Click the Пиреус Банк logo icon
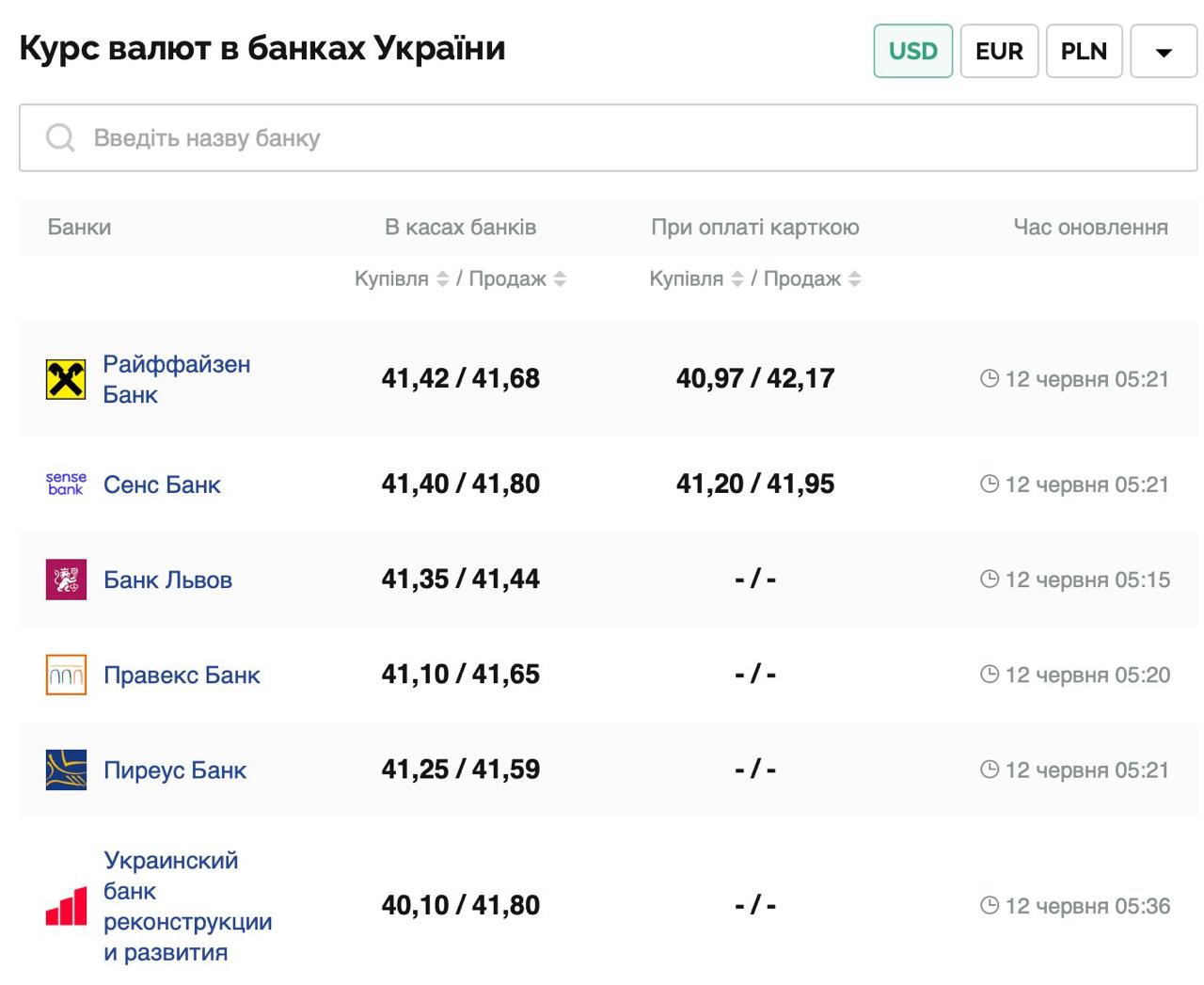This screenshot has height=985, width=1204. click(66, 770)
